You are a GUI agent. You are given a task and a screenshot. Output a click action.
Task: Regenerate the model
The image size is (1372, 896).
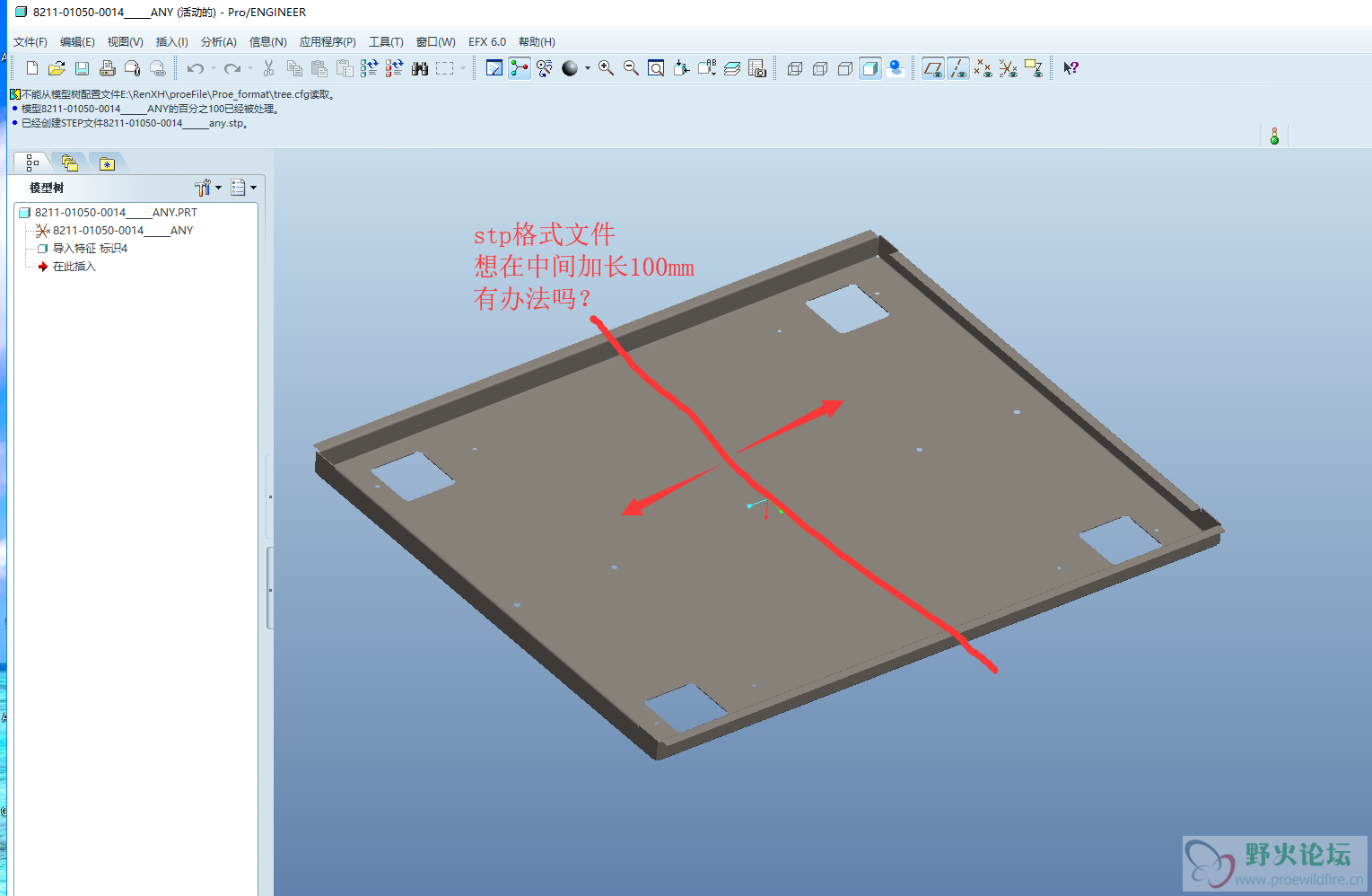pos(369,68)
